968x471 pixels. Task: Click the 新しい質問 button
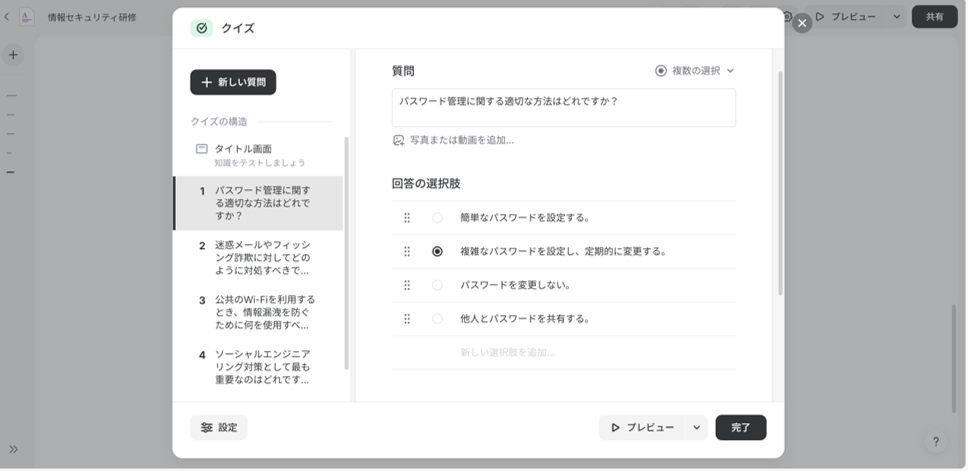(233, 82)
